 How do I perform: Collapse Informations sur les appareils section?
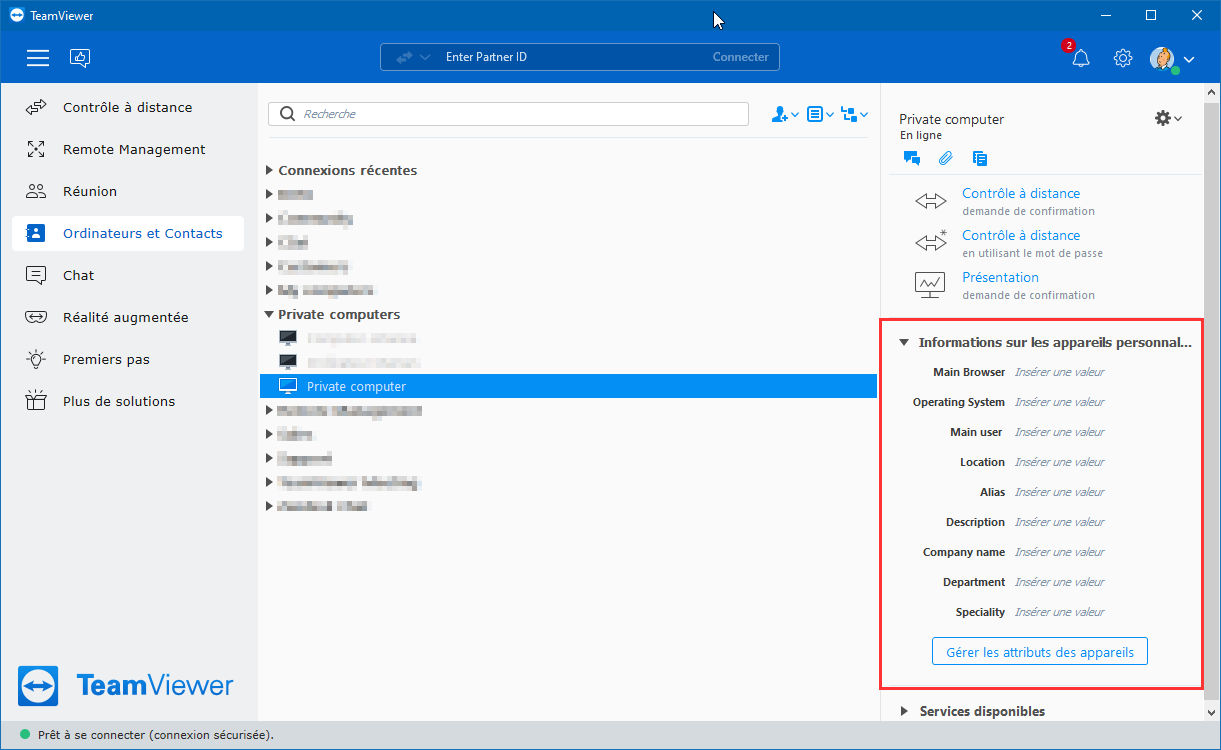click(x=904, y=342)
